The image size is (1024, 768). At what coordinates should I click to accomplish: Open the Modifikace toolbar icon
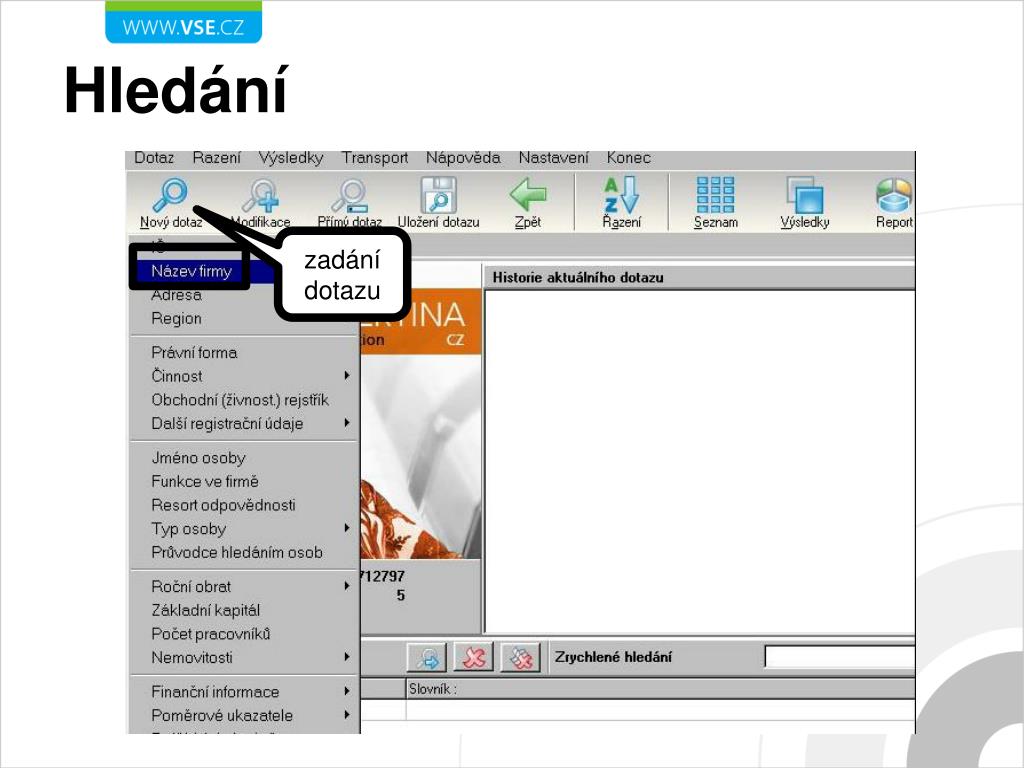click(261, 195)
